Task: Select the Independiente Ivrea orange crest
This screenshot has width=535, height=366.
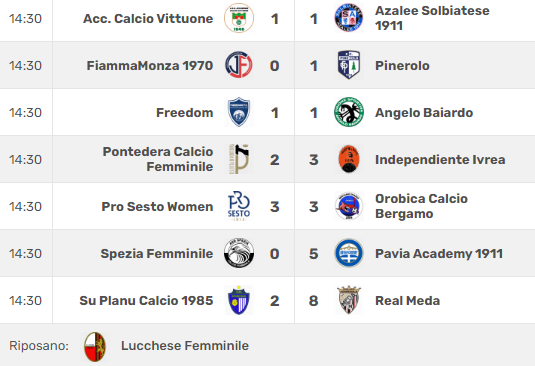Action: pos(349,159)
